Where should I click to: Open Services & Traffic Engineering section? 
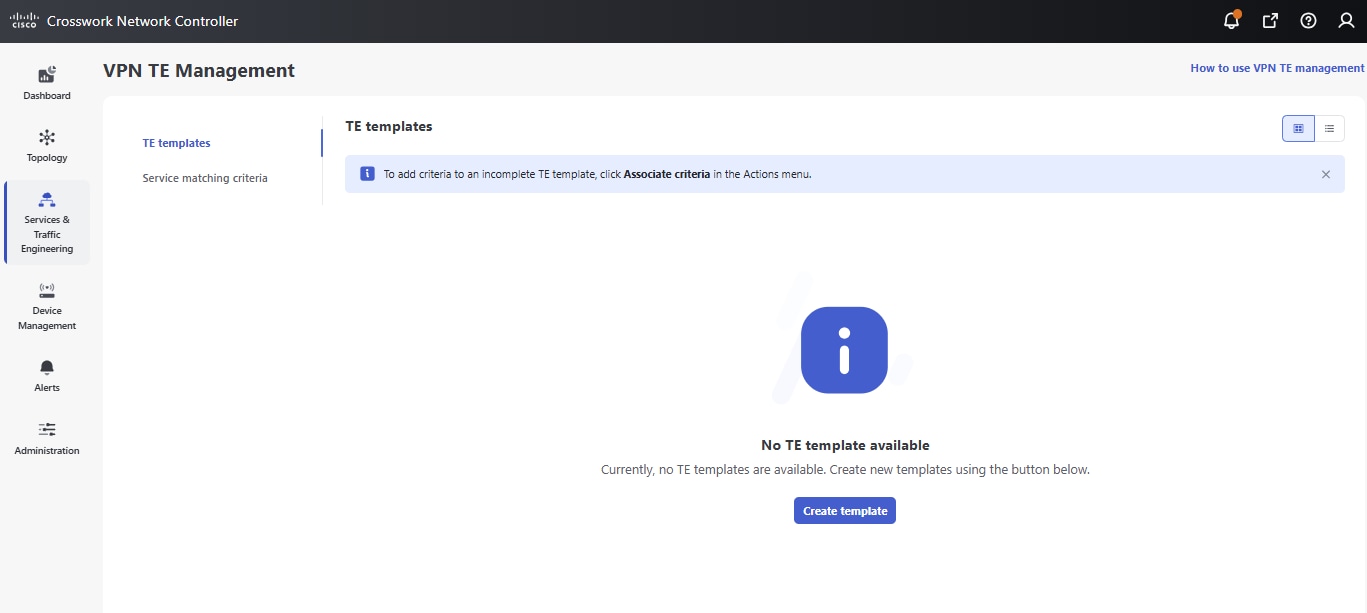click(x=46, y=222)
